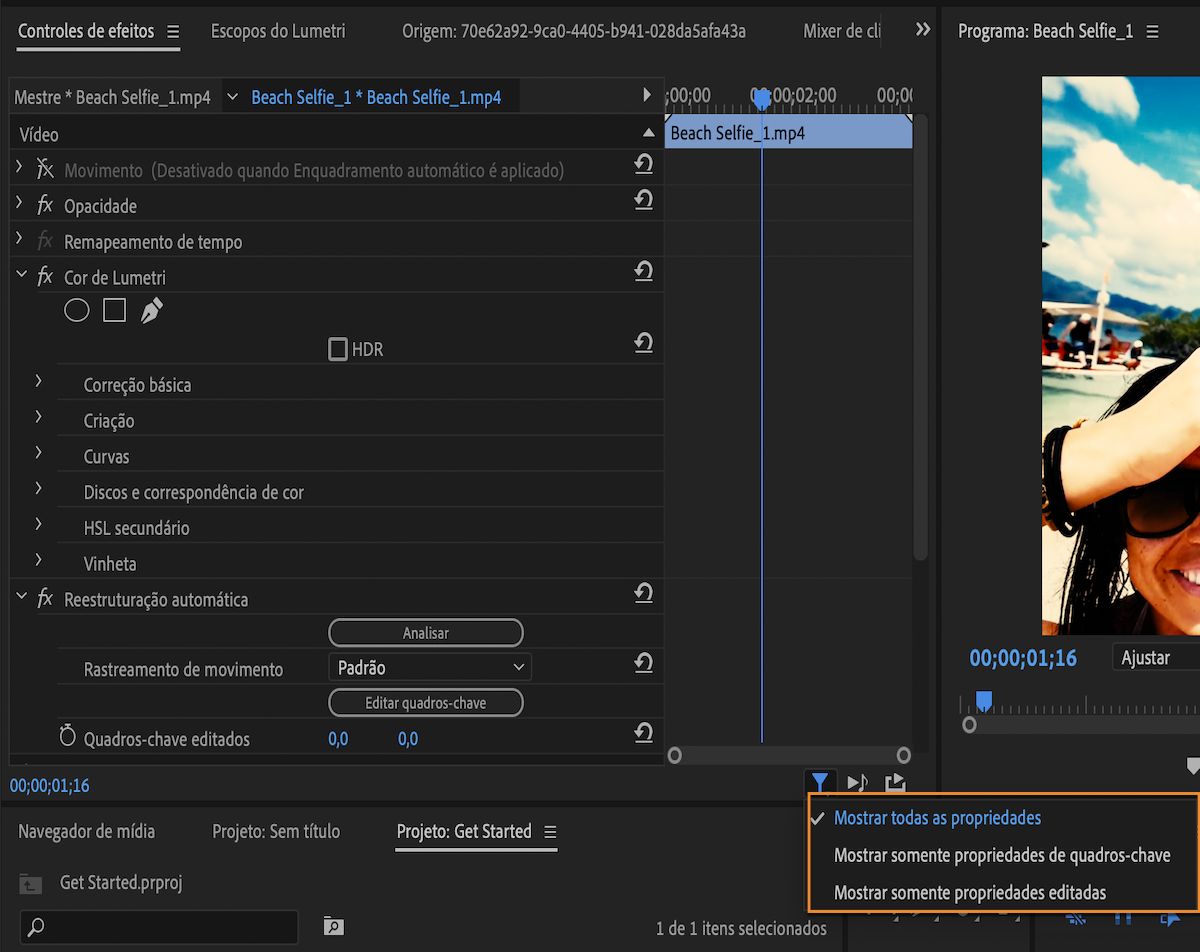The height and width of the screenshot is (952, 1200).
Task: Select the ellipse mask tool under Cor de Lumetri
Action: click(x=77, y=311)
